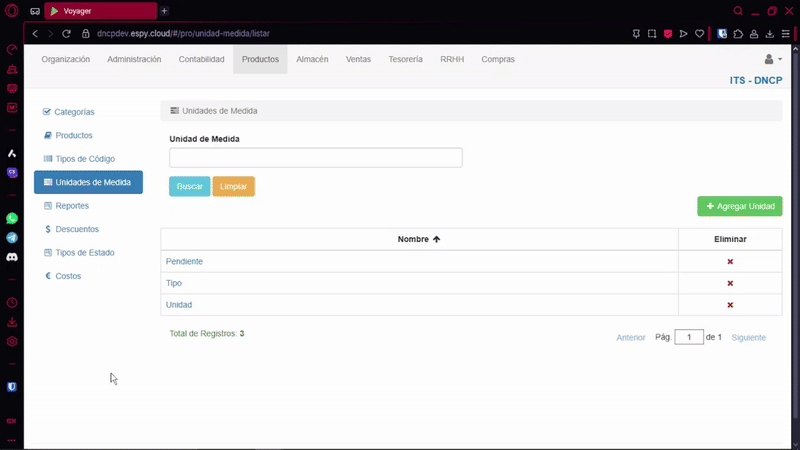Open sidebar three-dots setup menu
The width and height of the screenshot is (800, 450).
[12, 440]
